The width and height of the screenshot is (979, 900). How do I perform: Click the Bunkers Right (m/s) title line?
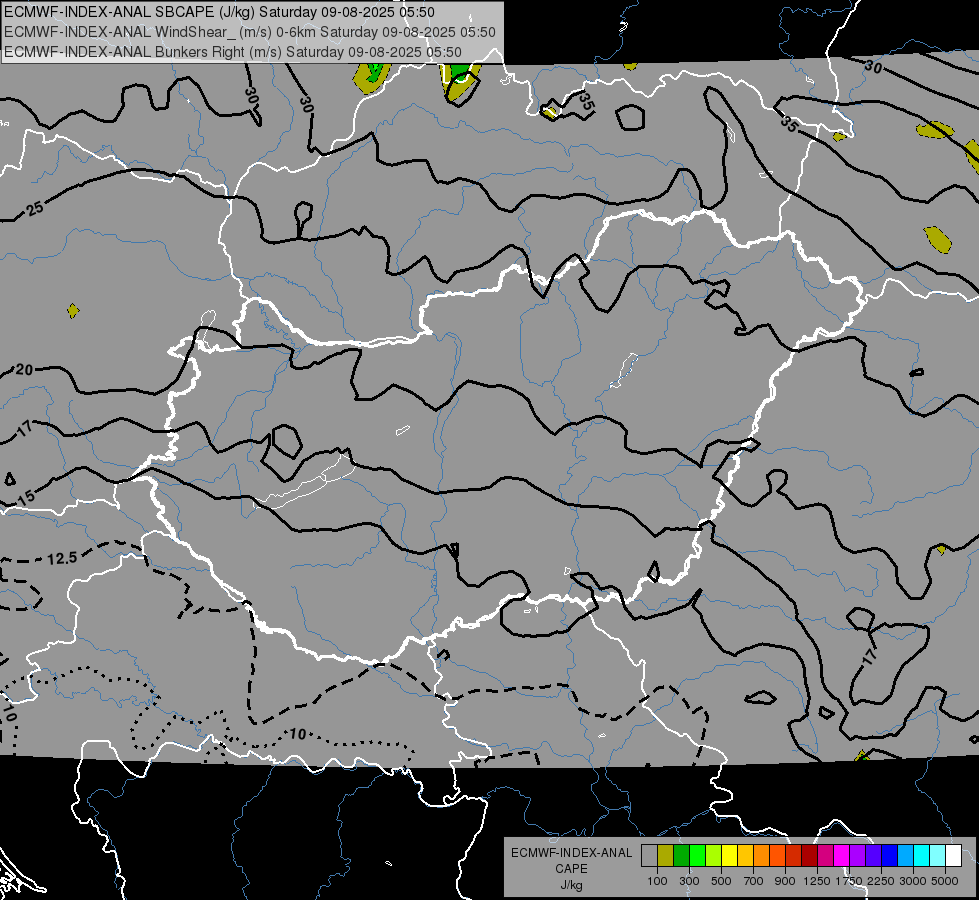click(x=233, y=52)
